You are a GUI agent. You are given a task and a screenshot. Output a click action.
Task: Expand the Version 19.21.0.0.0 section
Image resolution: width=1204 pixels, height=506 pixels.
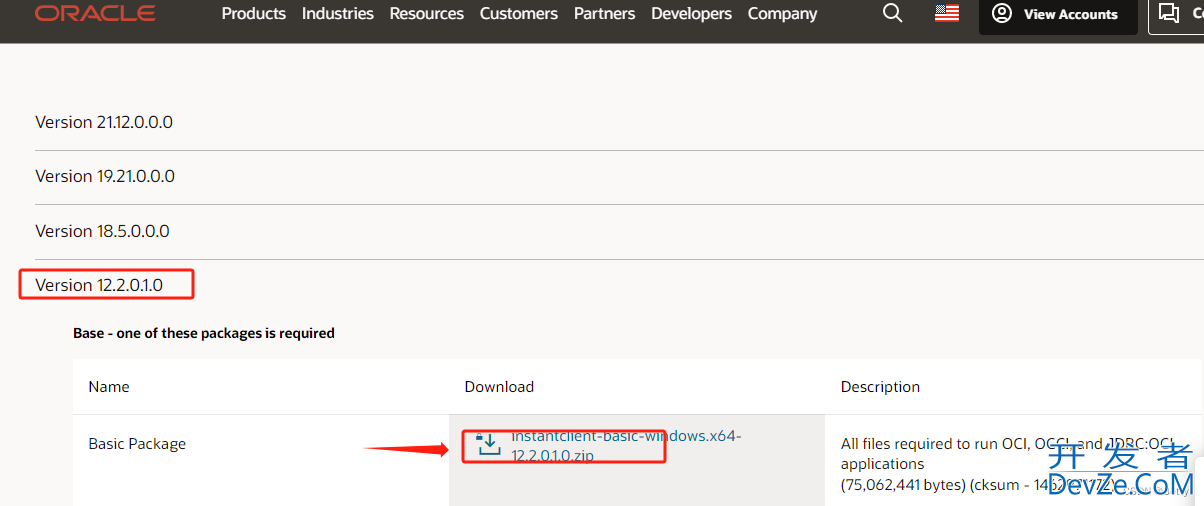point(105,176)
